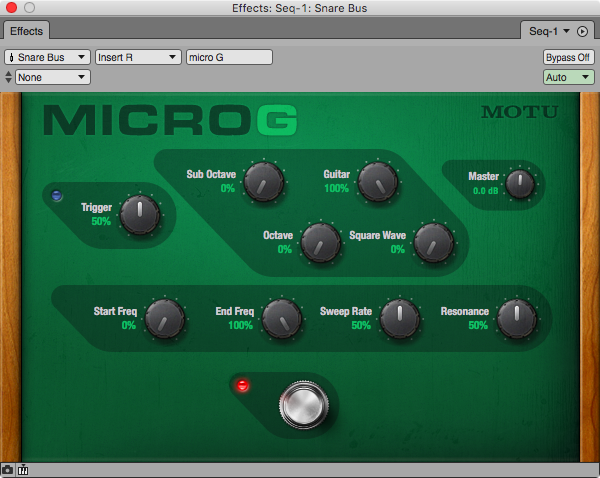Click the Trigger 50% value

tap(101, 221)
